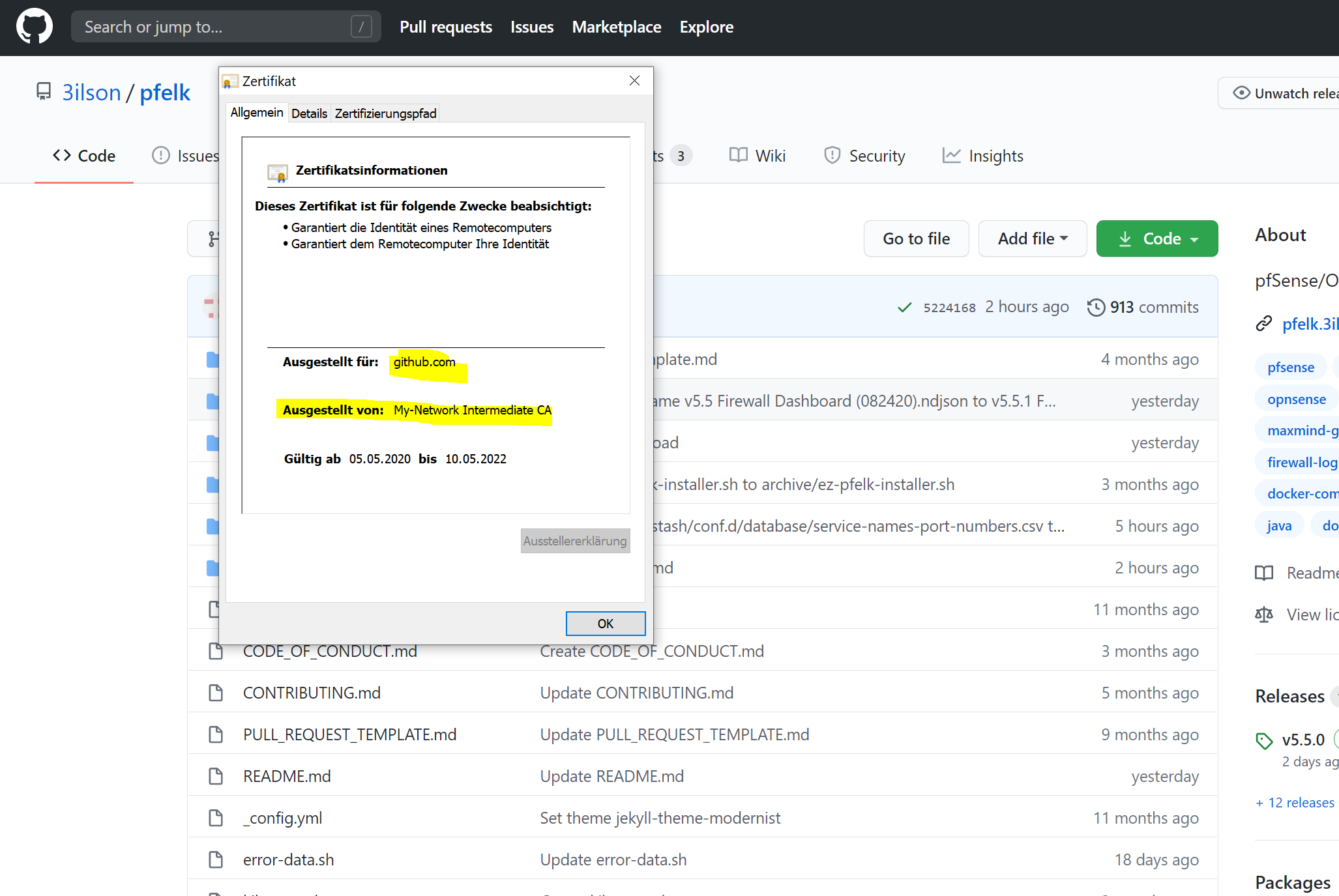The image size is (1339, 896).
Task: Click the license scale icon in About
Action: [1264, 614]
